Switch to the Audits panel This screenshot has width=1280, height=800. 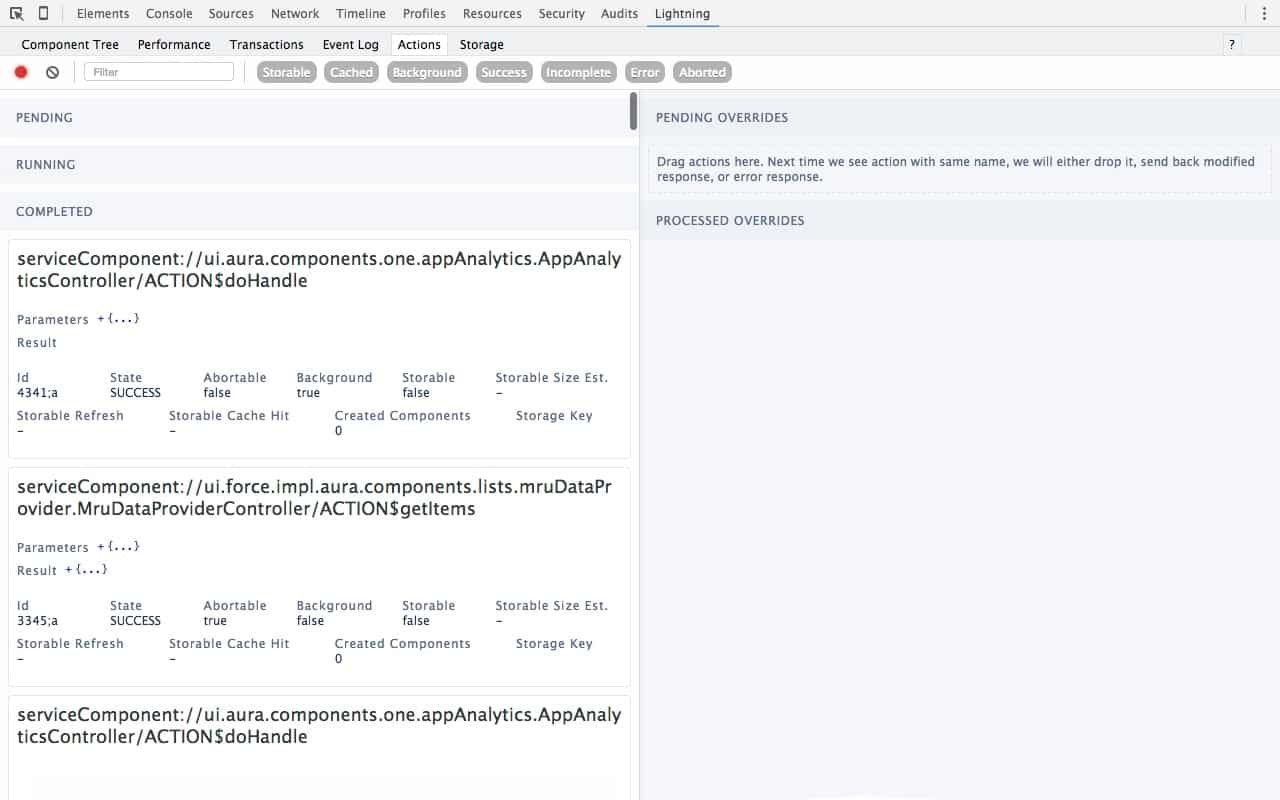coord(620,14)
